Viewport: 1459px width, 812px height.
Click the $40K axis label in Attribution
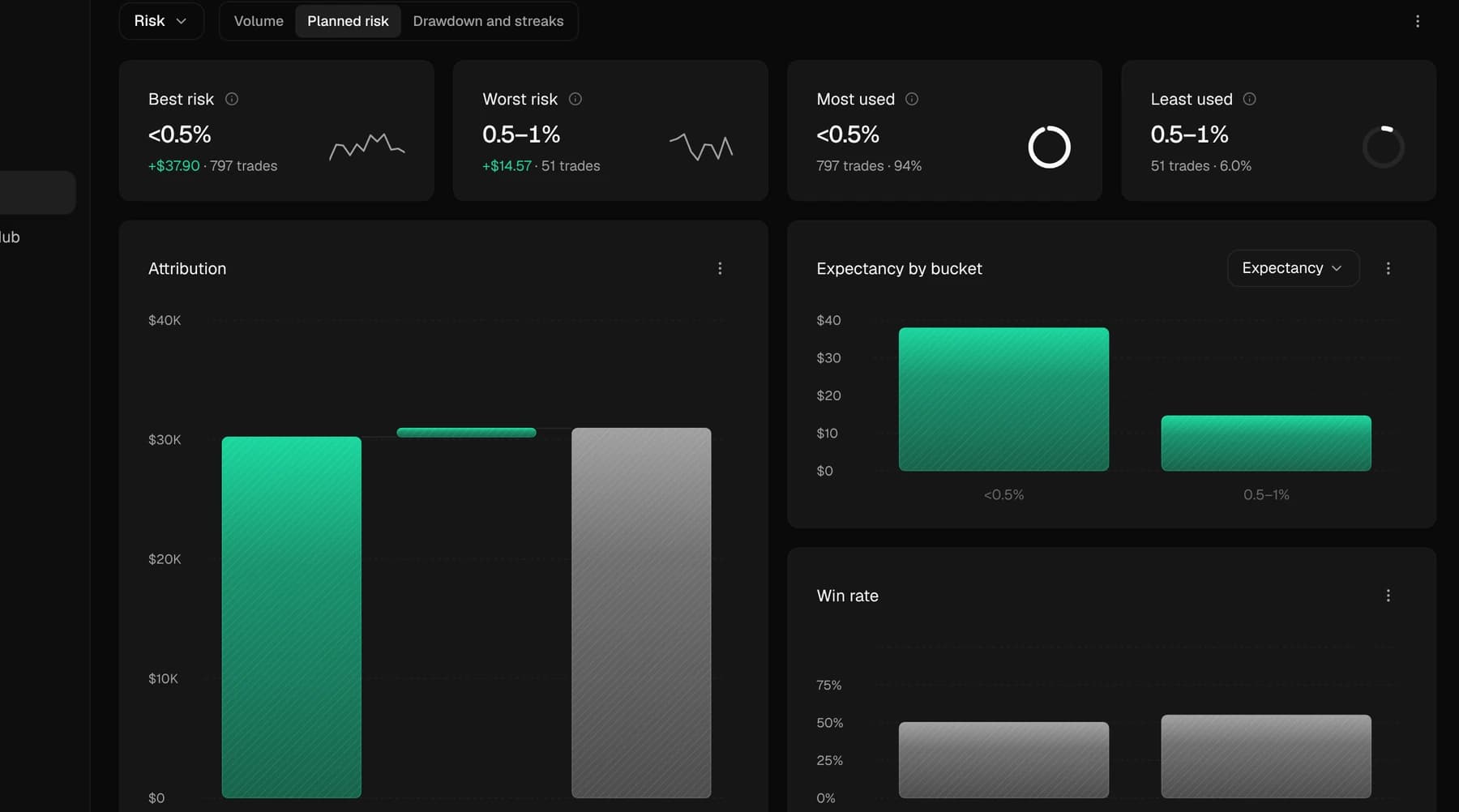[165, 320]
